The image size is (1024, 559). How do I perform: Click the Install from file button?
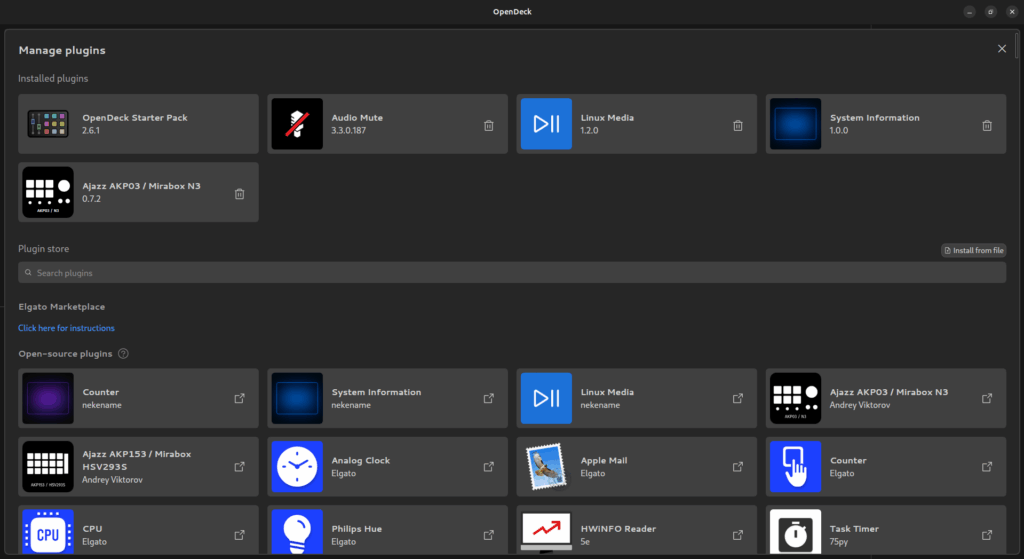click(973, 250)
